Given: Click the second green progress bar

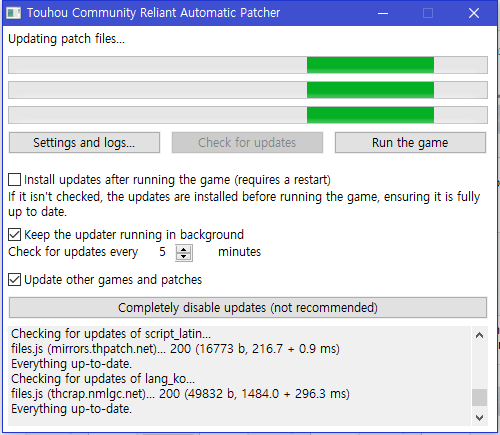Looking at the screenshot, I should (x=248, y=90).
